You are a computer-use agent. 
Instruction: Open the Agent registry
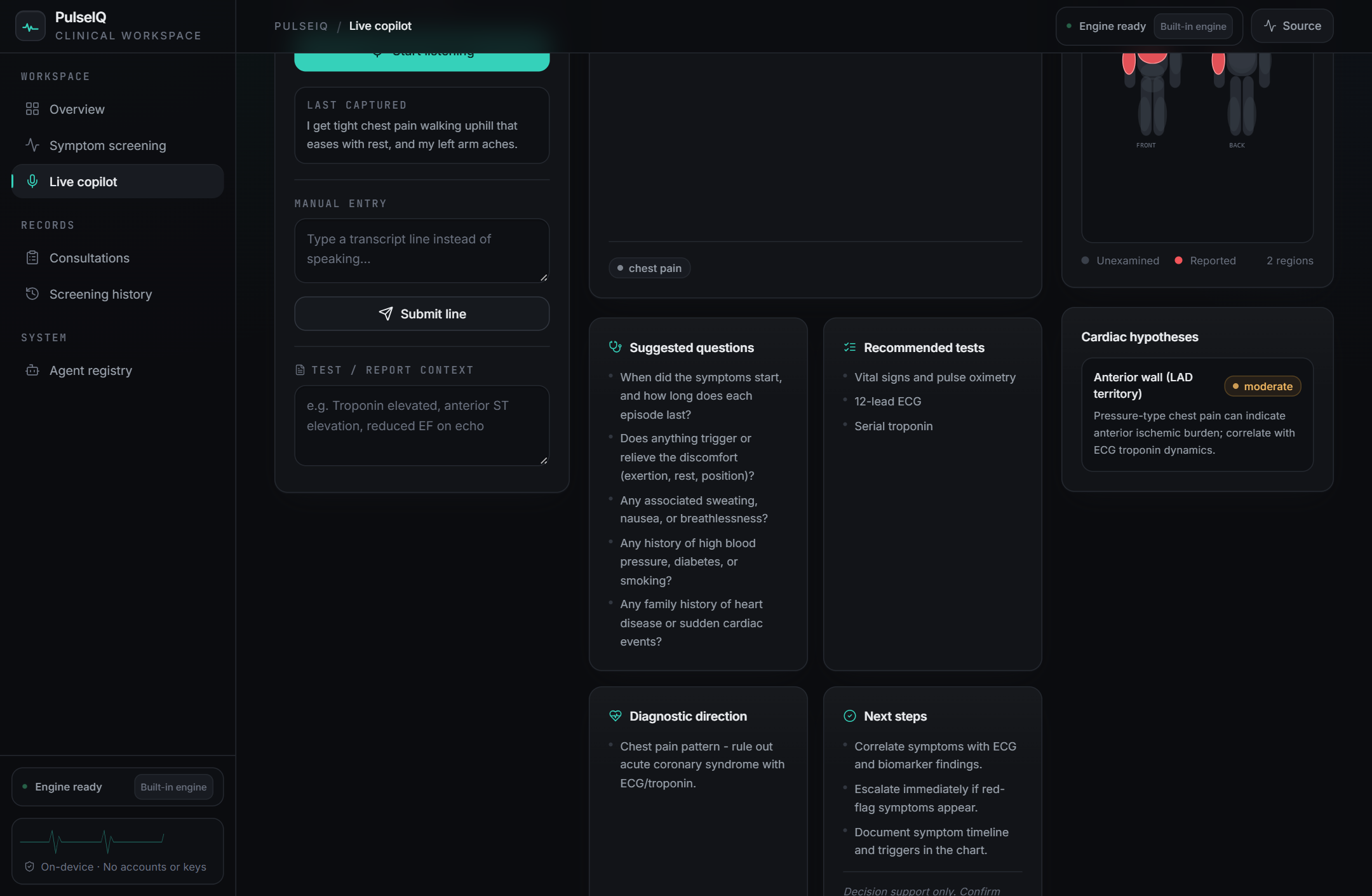point(118,370)
